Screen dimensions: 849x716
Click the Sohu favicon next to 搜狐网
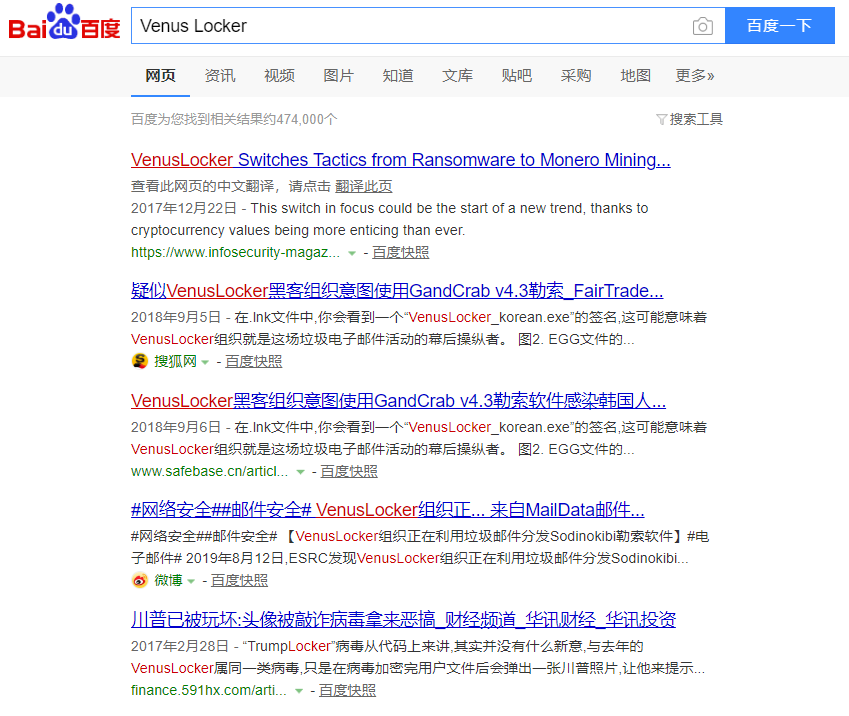(140, 361)
